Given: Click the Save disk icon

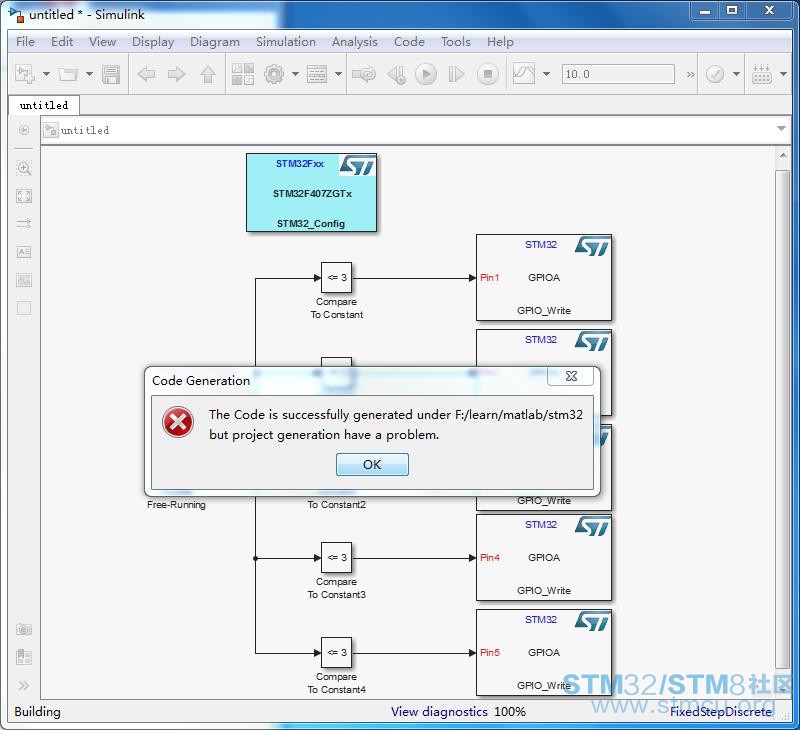Looking at the screenshot, I should pyautogui.click(x=111, y=74).
